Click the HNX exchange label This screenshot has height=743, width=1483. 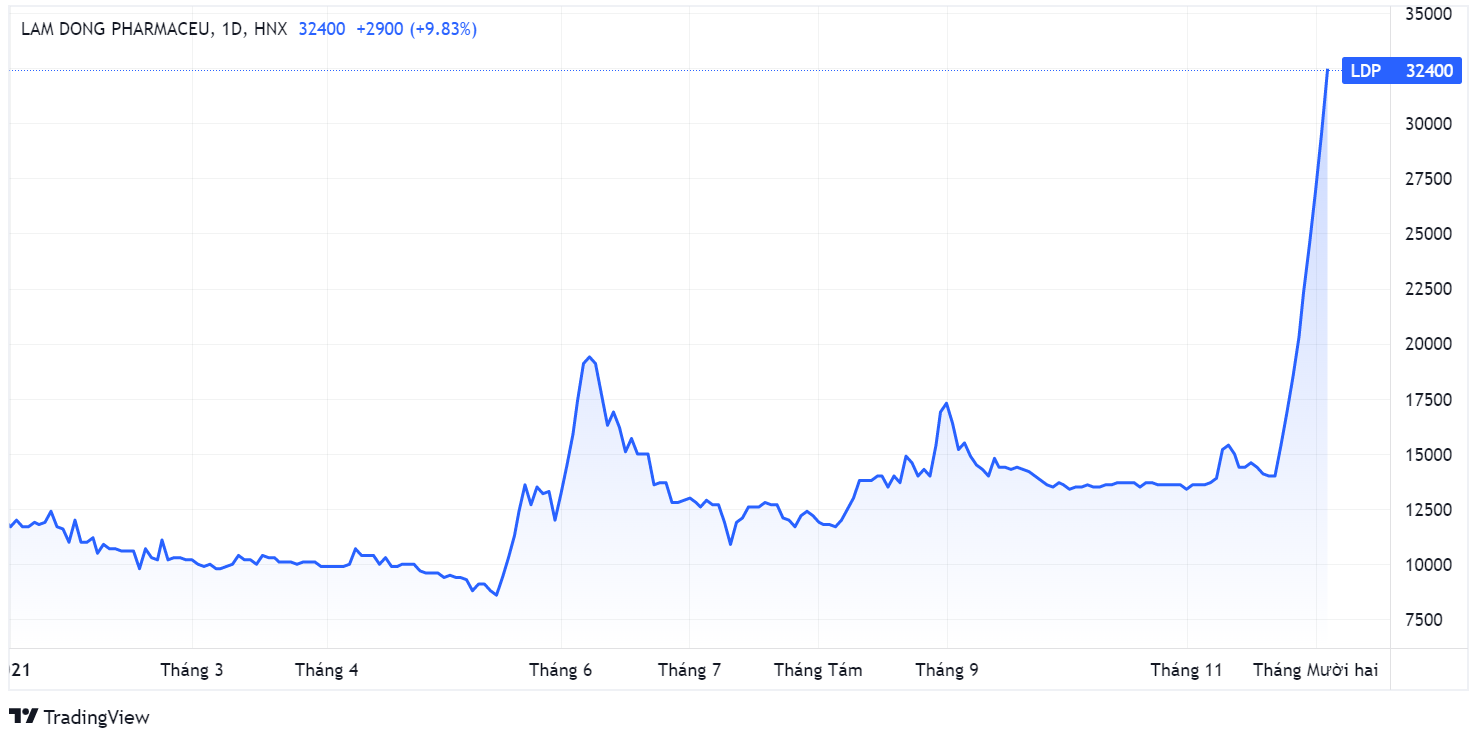[x=270, y=29]
